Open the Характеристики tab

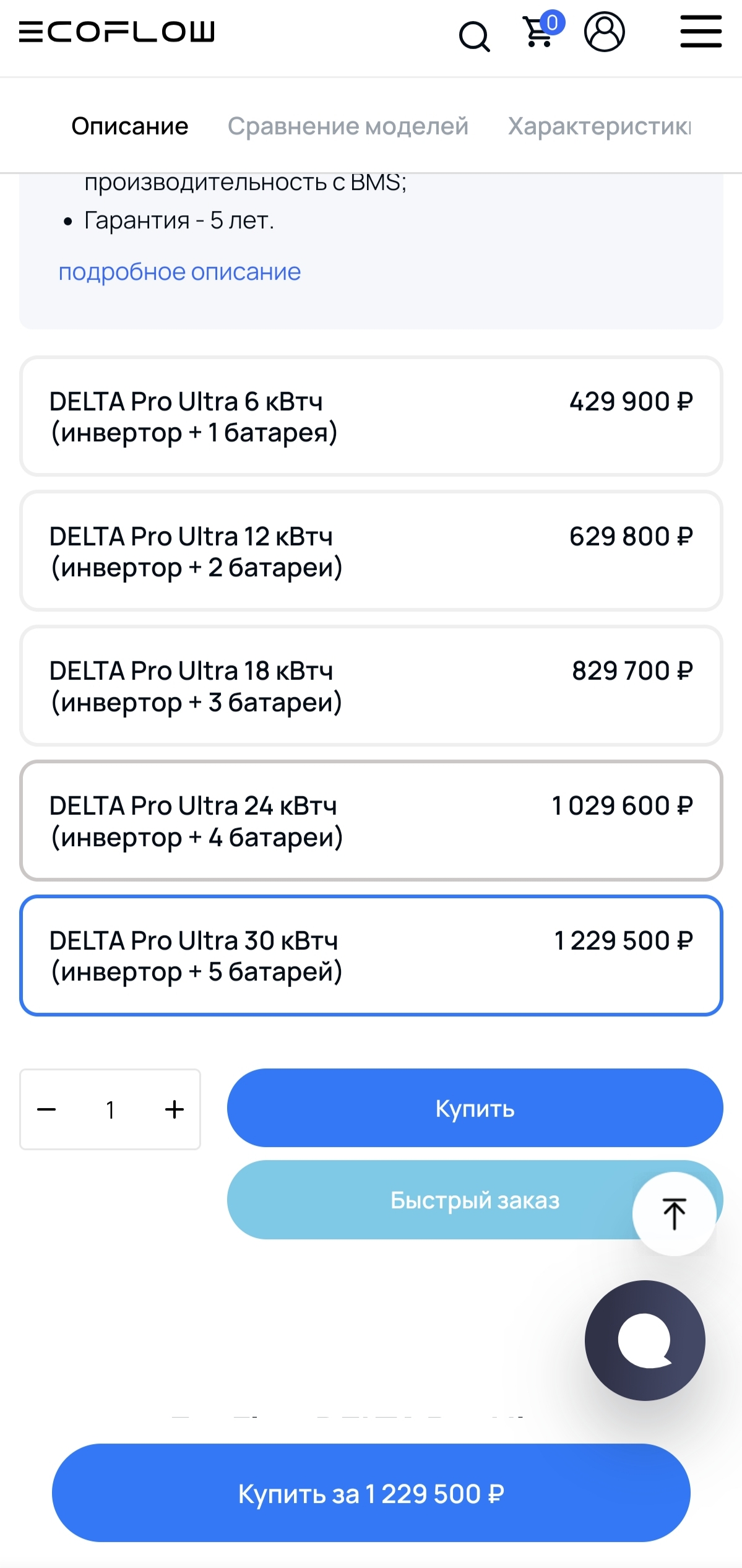(x=599, y=126)
